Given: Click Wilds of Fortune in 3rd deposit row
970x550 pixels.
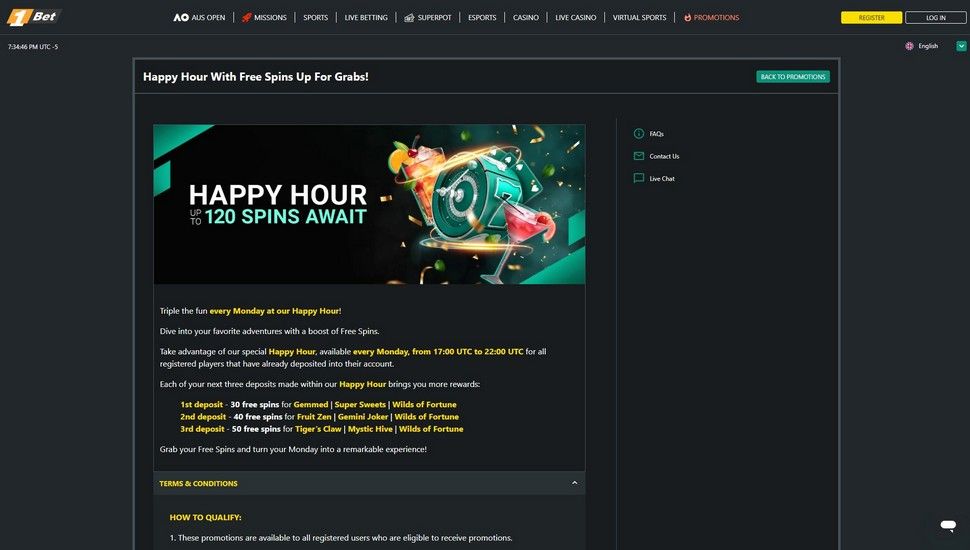Looking at the screenshot, I should pos(431,429).
